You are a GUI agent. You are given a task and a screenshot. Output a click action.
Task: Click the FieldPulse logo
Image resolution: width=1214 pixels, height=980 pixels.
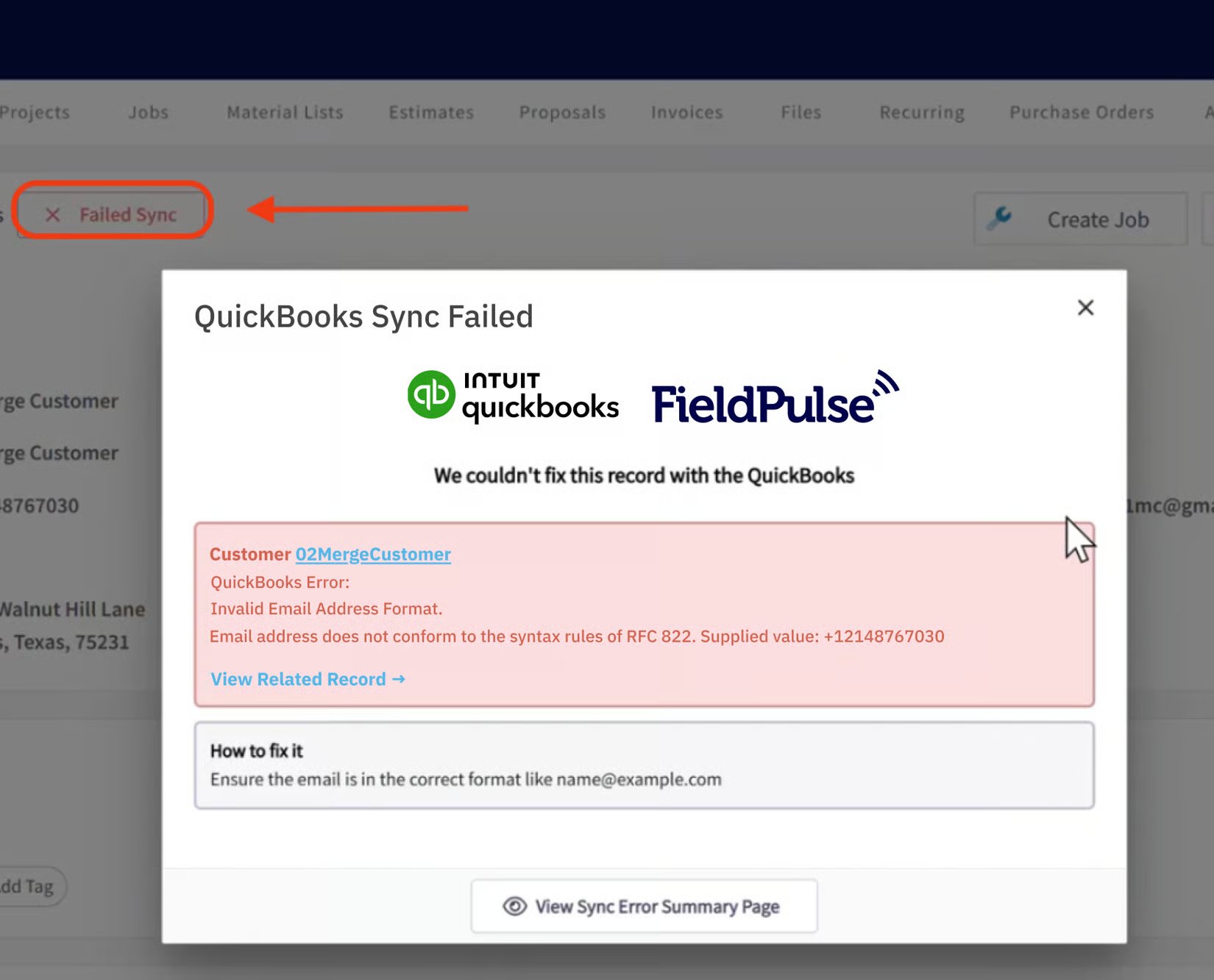coord(775,397)
